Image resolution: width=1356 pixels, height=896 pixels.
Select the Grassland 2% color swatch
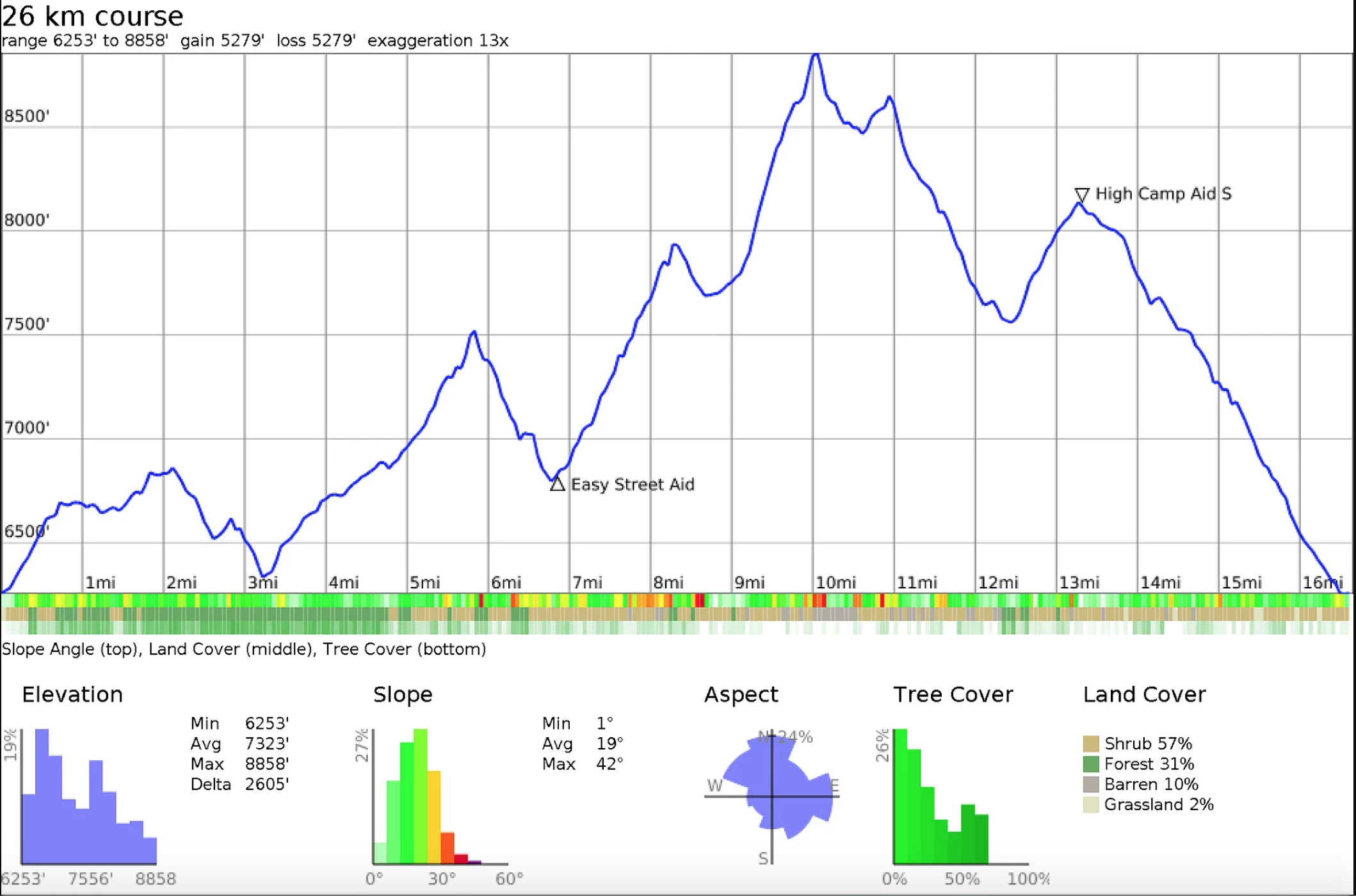(x=1091, y=804)
